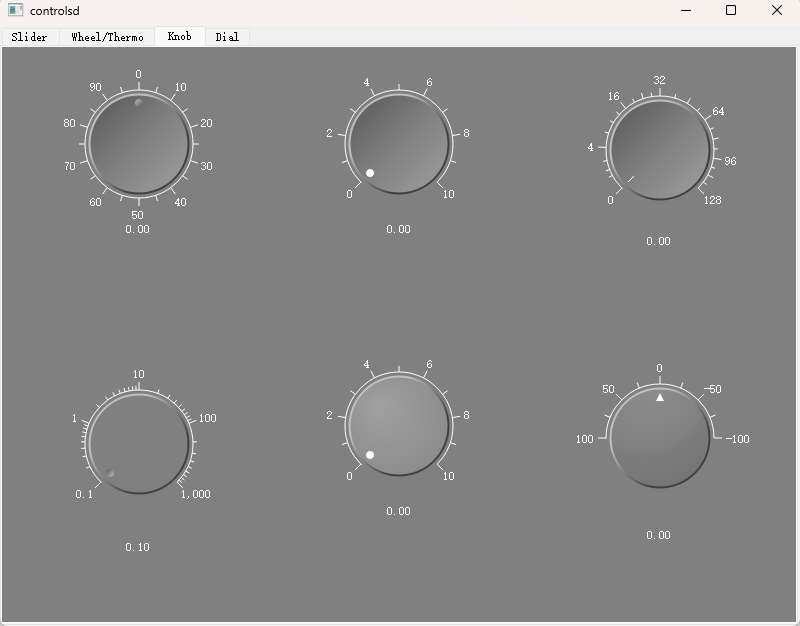800x626 pixels.
Task: Click the 0.00 readout under top-left knob
Action: pos(138,228)
